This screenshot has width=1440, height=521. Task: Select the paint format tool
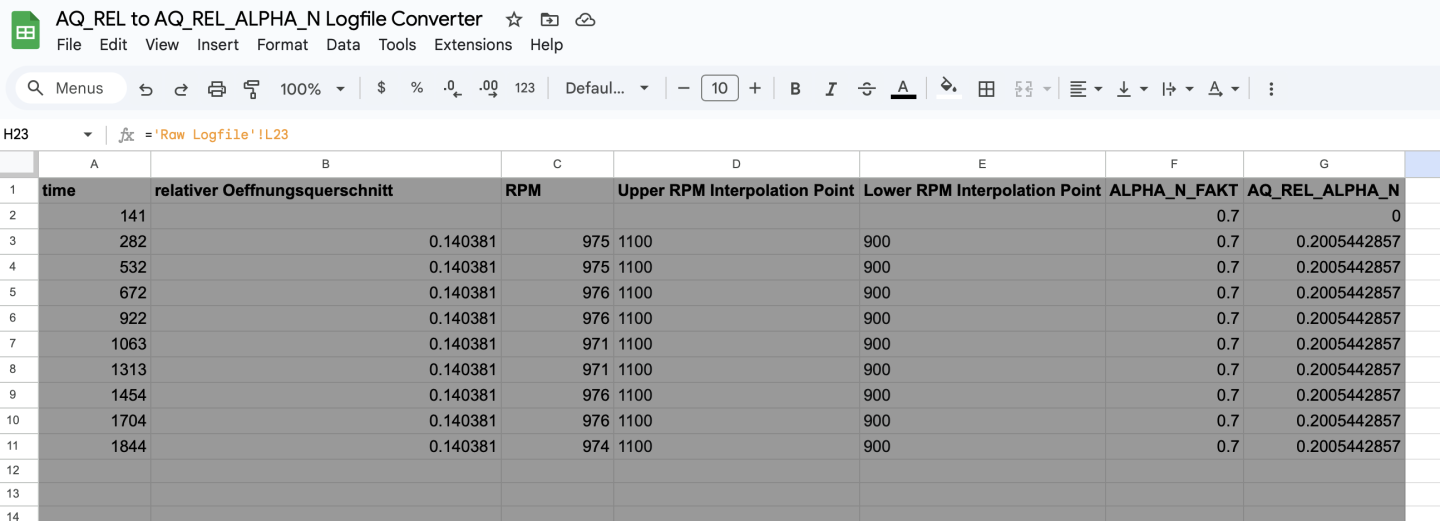pyautogui.click(x=252, y=89)
